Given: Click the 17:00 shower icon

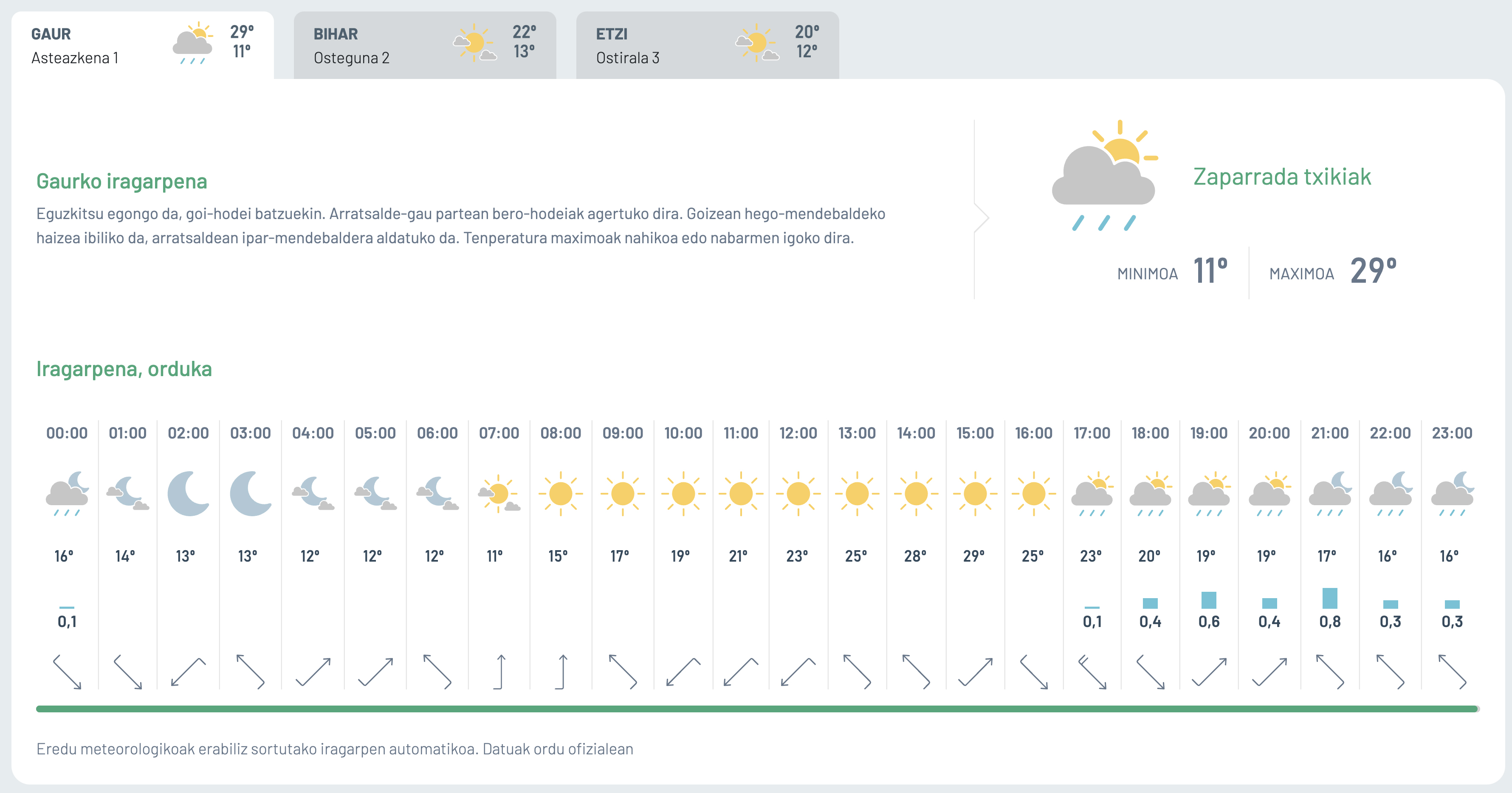Looking at the screenshot, I should pyautogui.click(x=1092, y=494).
